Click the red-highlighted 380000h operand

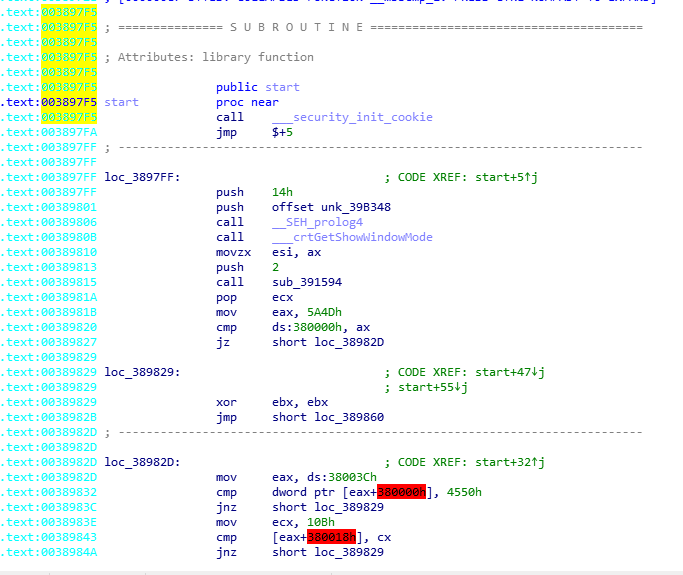tap(401, 492)
